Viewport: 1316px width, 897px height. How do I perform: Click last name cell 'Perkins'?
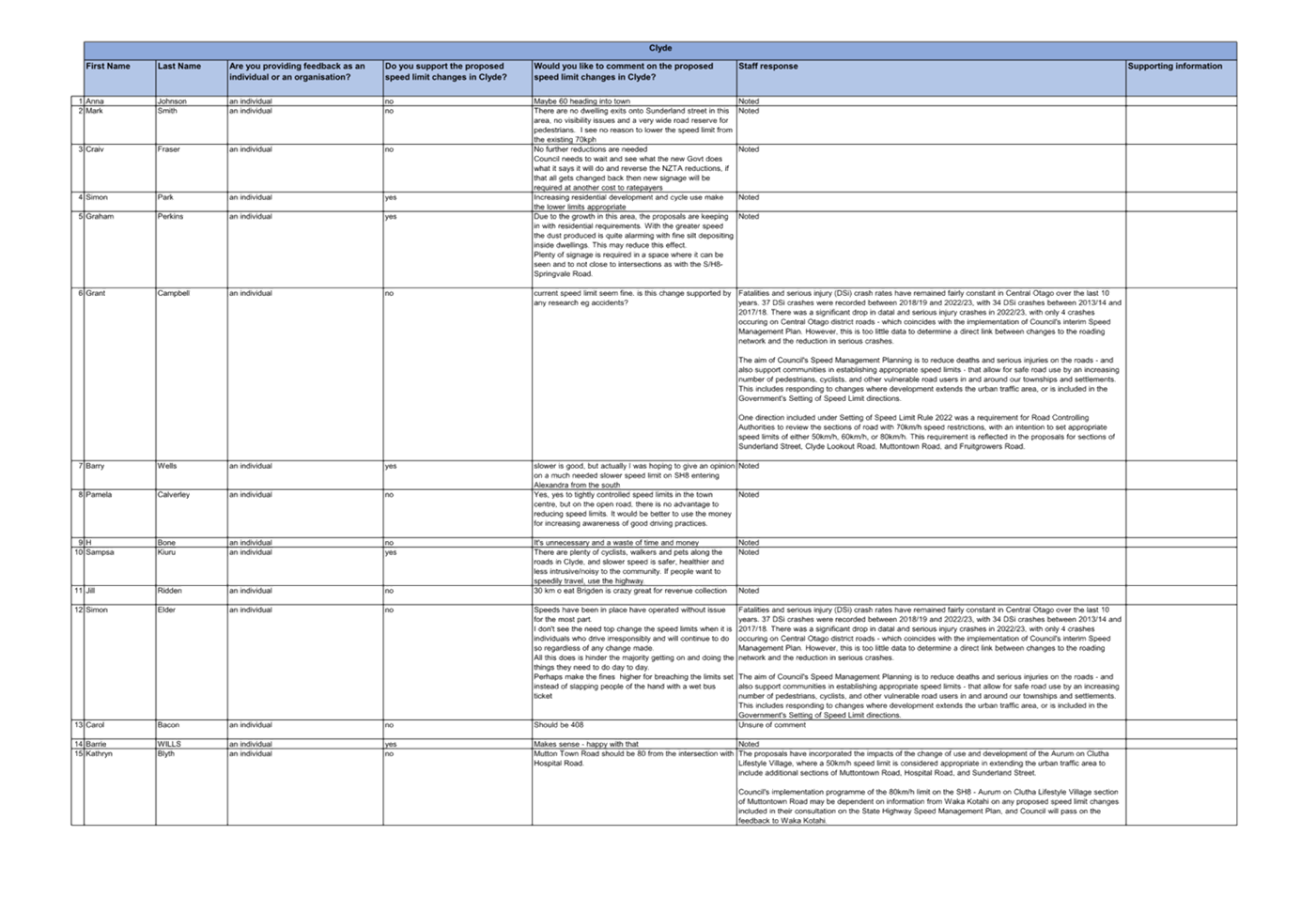pos(171,216)
